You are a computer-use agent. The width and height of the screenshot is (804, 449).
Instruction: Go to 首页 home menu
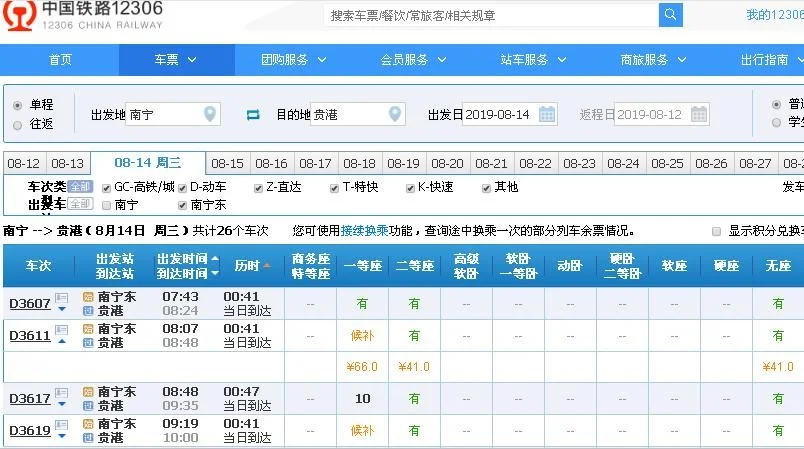(60, 60)
